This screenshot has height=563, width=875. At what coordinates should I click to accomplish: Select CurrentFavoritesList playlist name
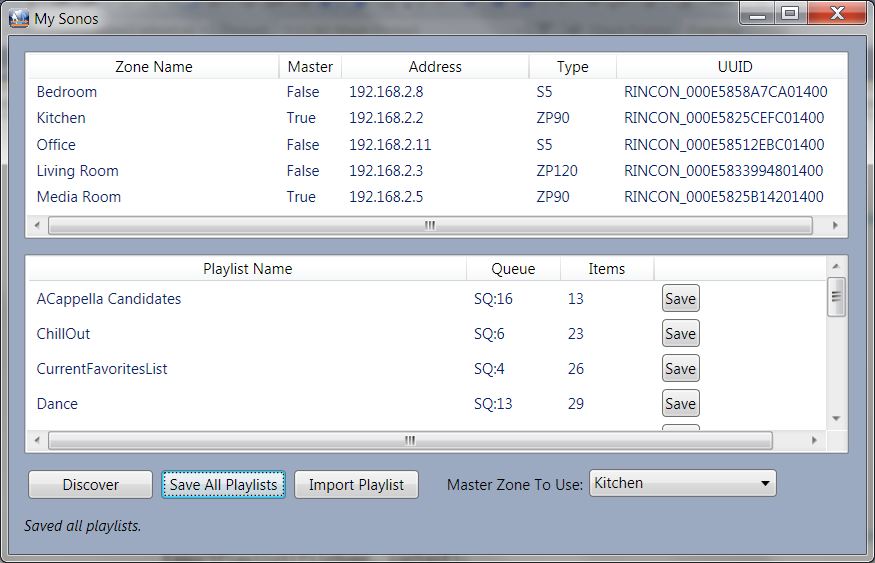(102, 369)
